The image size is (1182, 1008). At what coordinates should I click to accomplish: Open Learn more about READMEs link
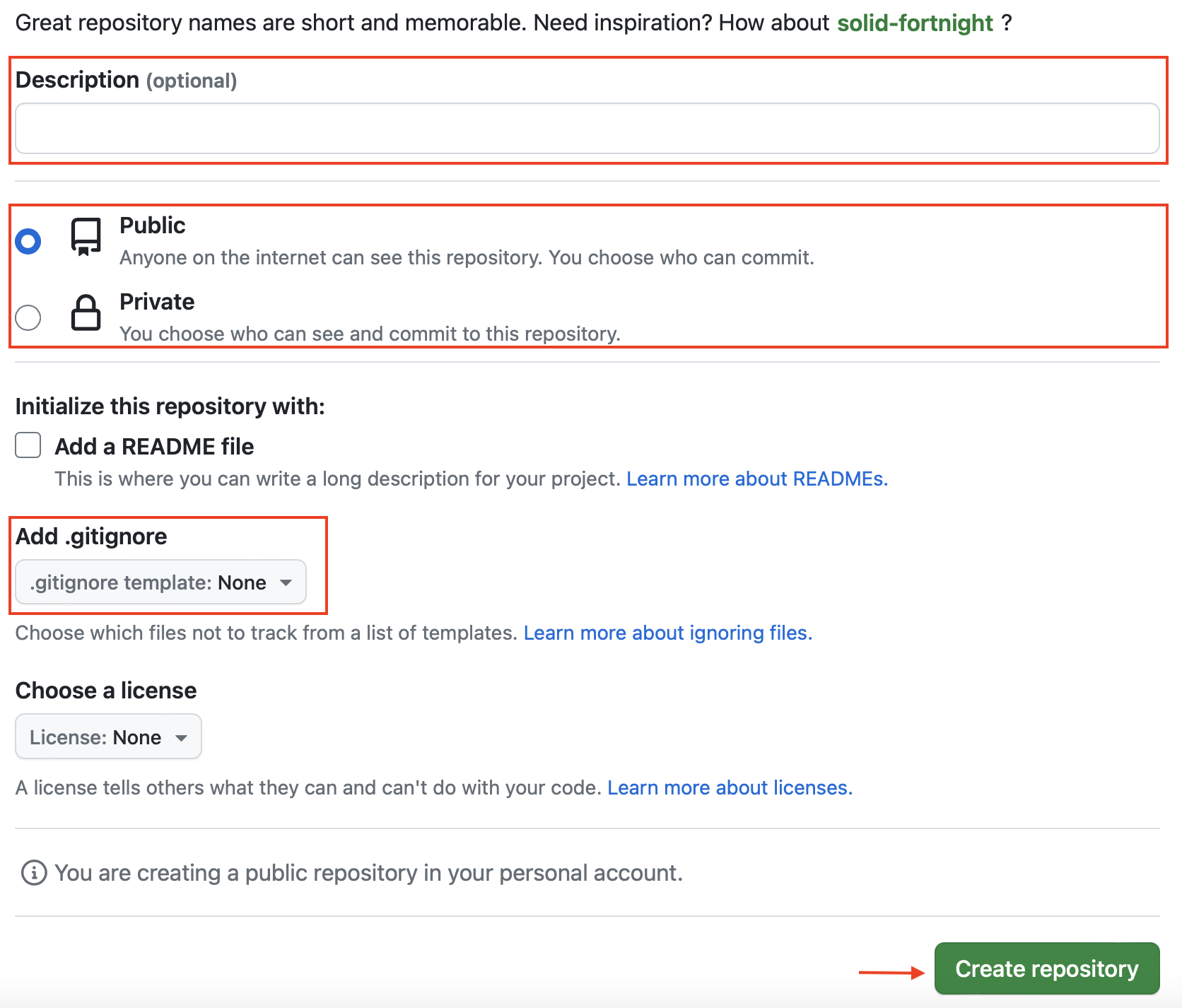pos(756,479)
